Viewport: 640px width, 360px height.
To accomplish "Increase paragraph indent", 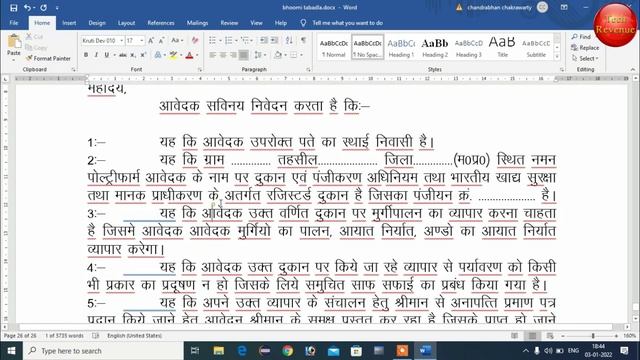I will coord(274,40).
